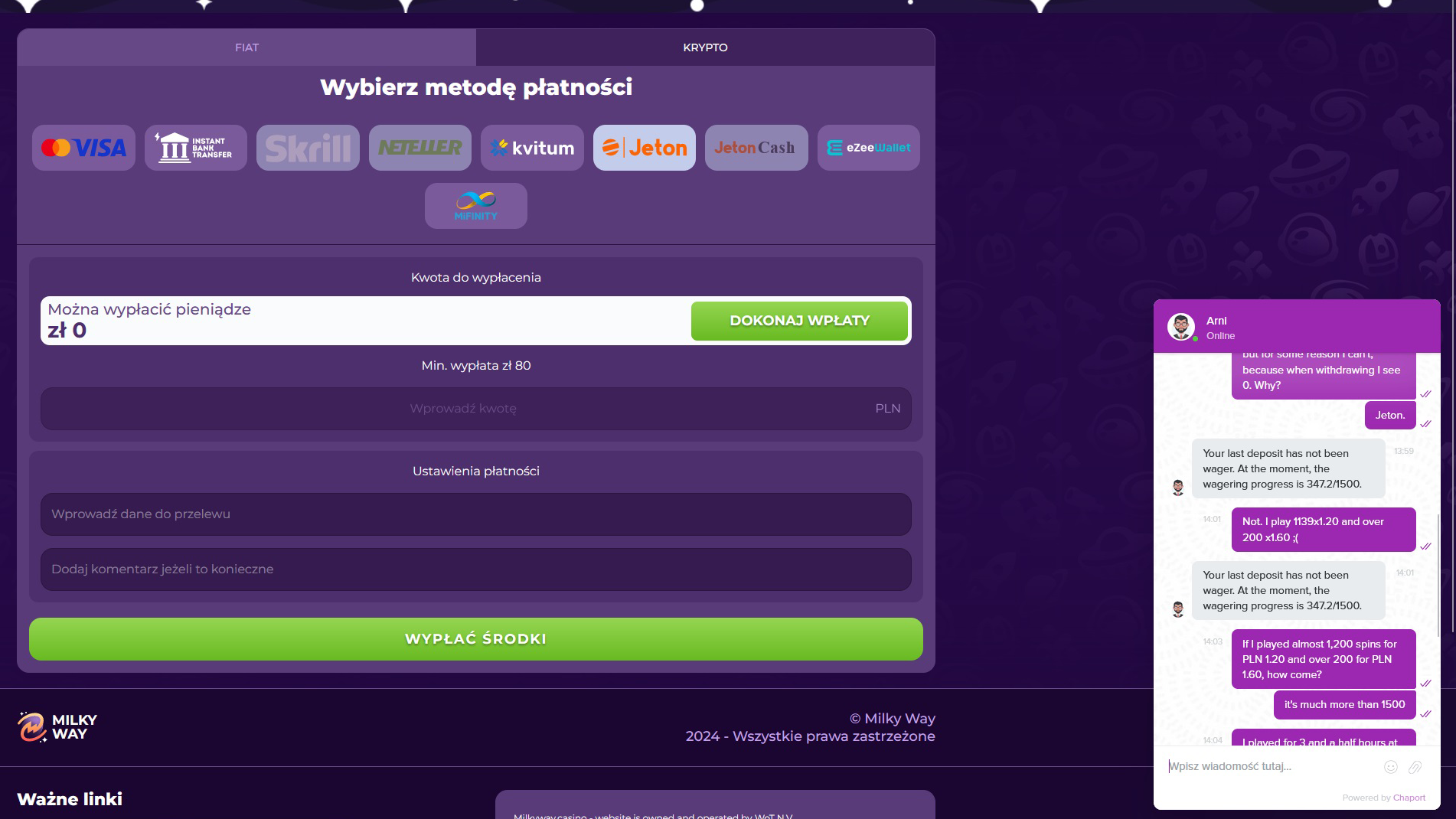Screen dimensions: 1456x819
Task: Click the 'Ustawienia płatności' heading
Action: click(476, 471)
